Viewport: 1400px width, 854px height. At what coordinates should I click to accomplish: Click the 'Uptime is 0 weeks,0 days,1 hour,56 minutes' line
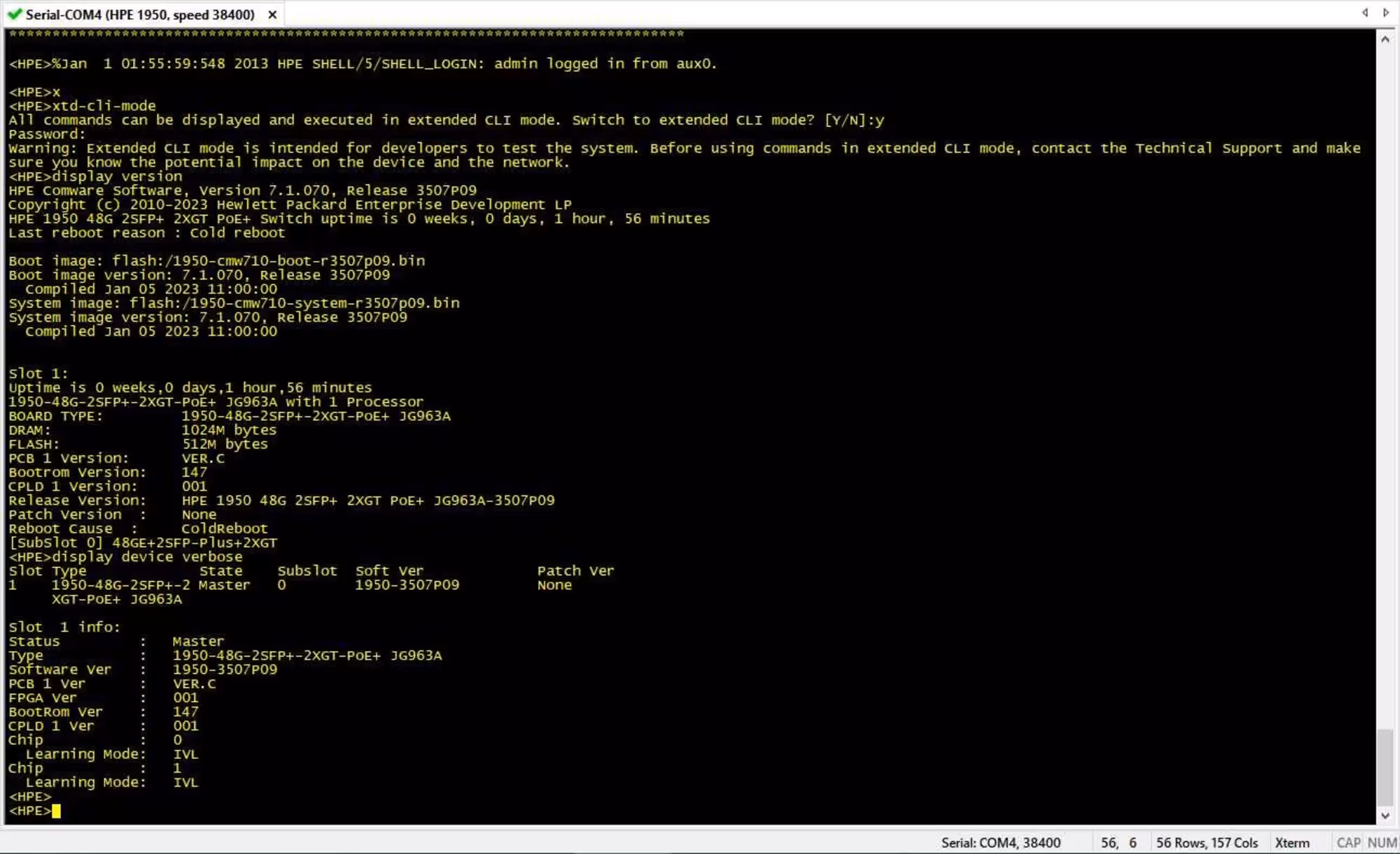tap(190, 388)
